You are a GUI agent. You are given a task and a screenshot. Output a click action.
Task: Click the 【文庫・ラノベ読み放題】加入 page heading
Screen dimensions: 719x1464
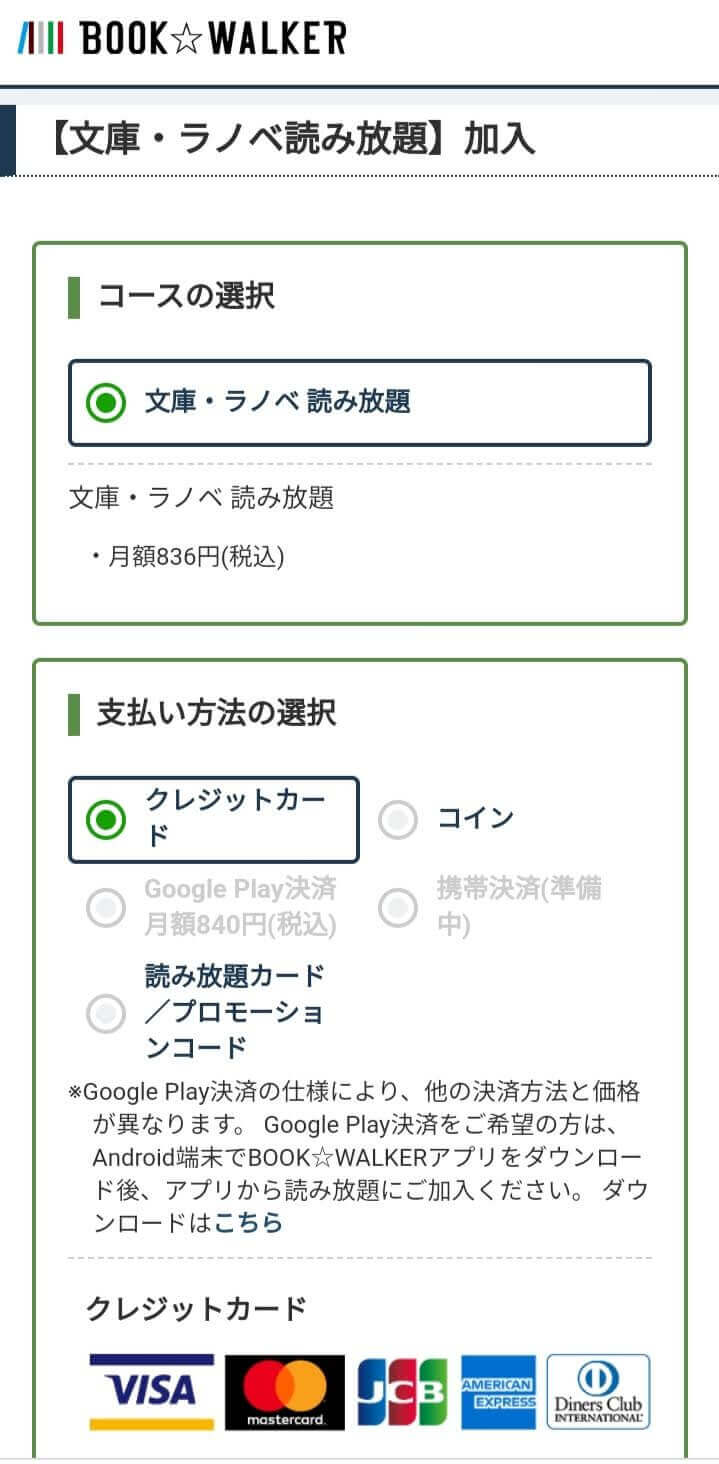(290, 139)
